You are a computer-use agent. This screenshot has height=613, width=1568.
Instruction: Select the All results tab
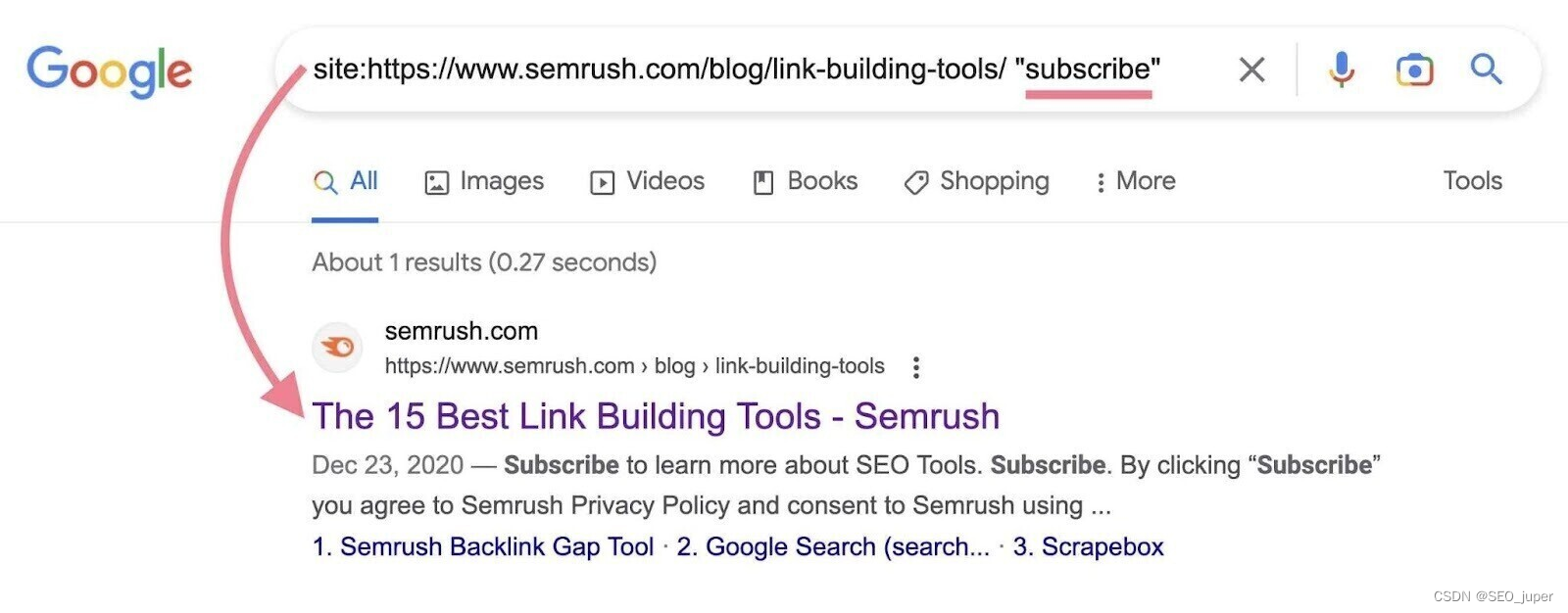(x=346, y=181)
